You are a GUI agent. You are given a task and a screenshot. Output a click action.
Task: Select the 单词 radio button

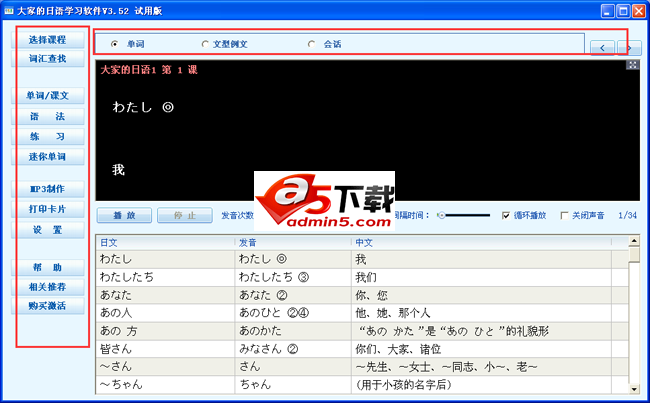coord(115,44)
